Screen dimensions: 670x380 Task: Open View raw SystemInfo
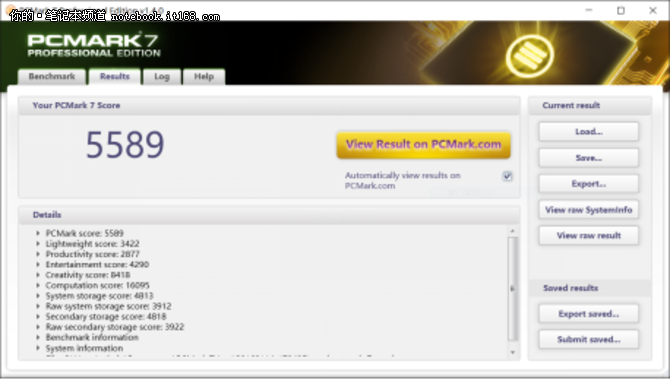click(588, 210)
